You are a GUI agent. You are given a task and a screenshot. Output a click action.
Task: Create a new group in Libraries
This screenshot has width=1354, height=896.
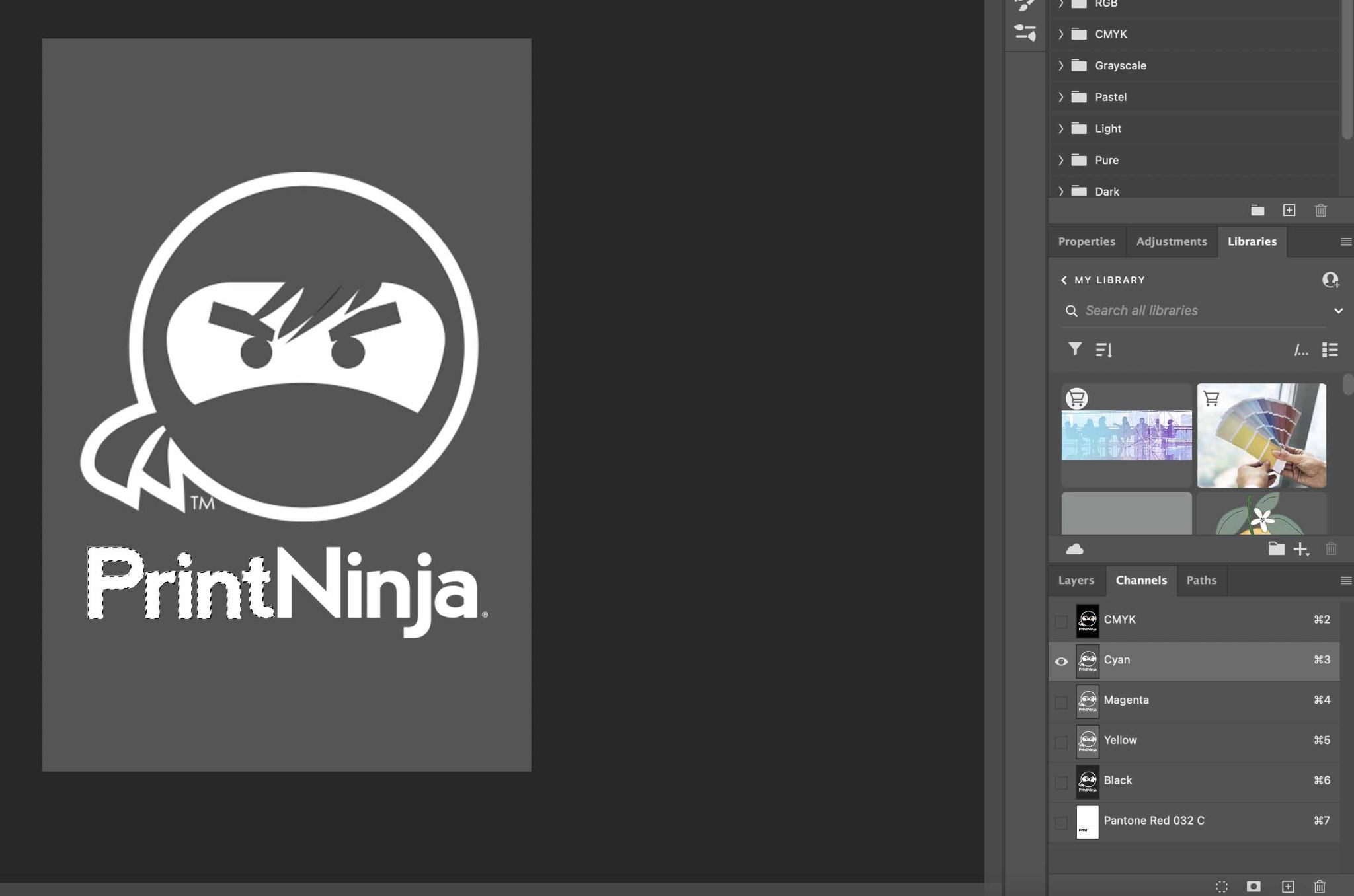pyautogui.click(x=1276, y=549)
